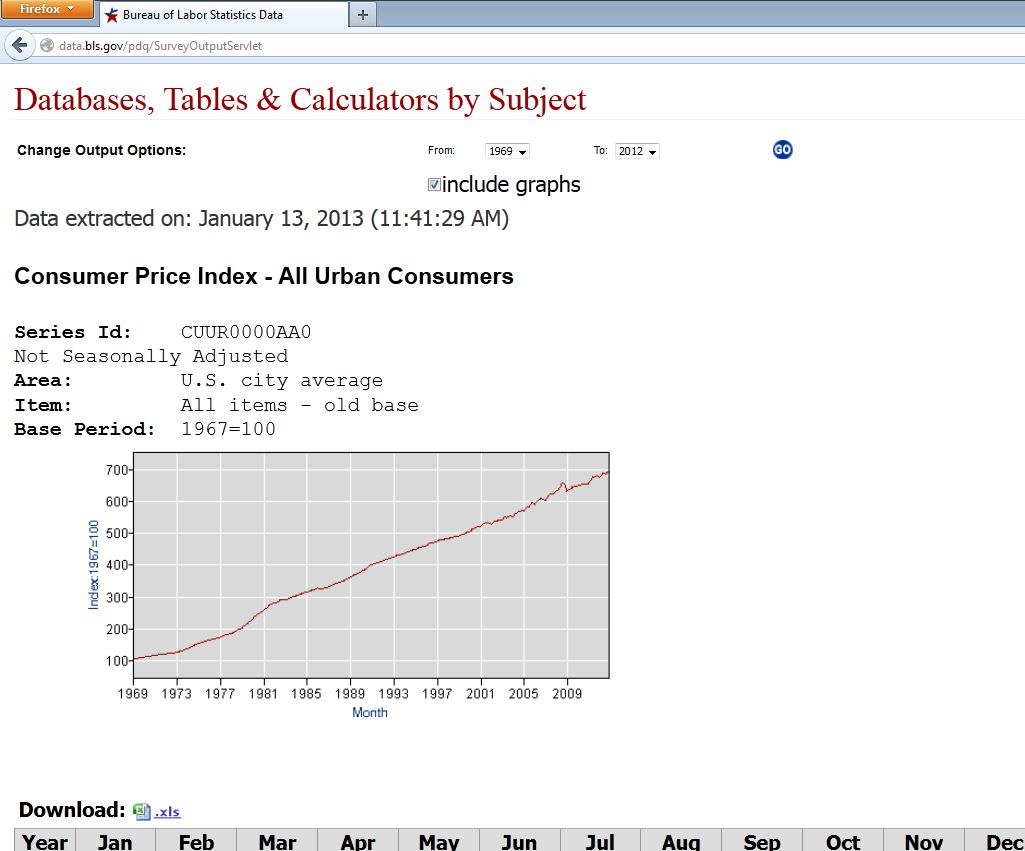Click the Aug column header
Image resolution: width=1025 pixels, height=851 pixels.
point(681,841)
